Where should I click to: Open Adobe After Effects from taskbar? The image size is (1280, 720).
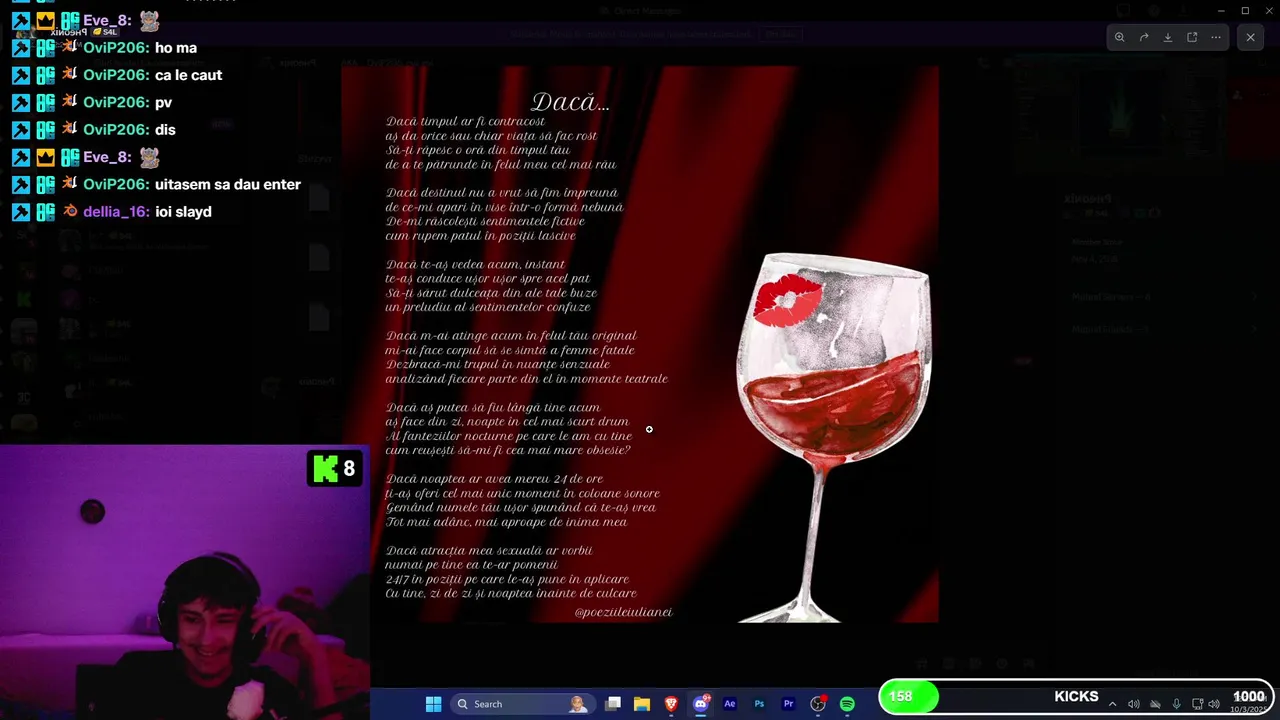coord(729,704)
